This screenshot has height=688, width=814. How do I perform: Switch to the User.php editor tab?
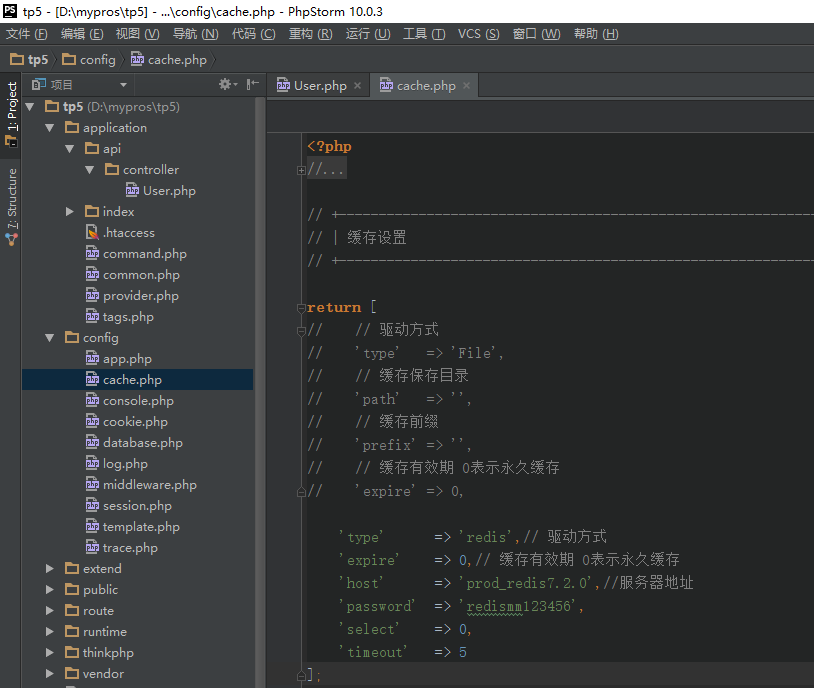click(x=319, y=86)
